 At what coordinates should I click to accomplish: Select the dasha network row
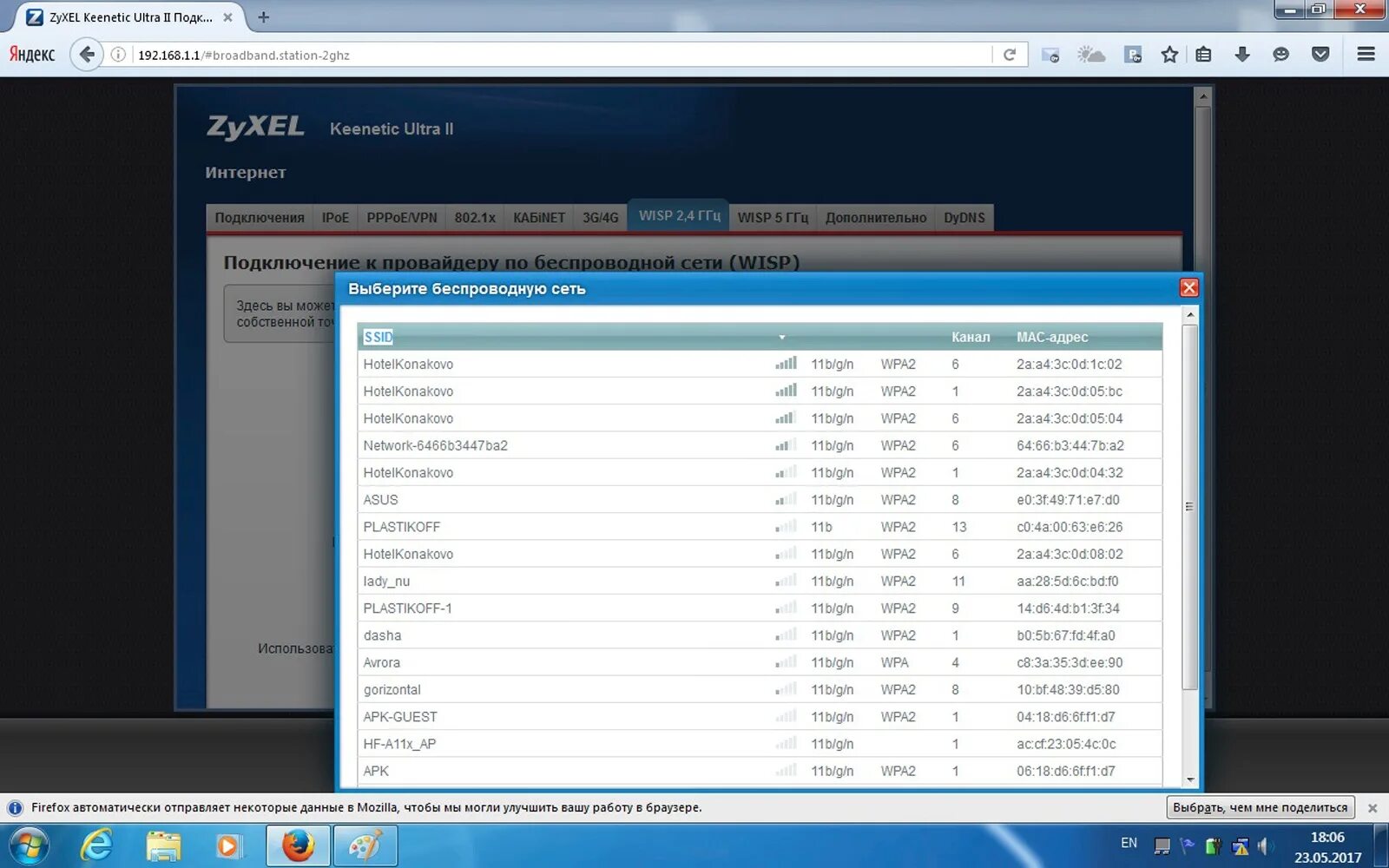(760, 635)
